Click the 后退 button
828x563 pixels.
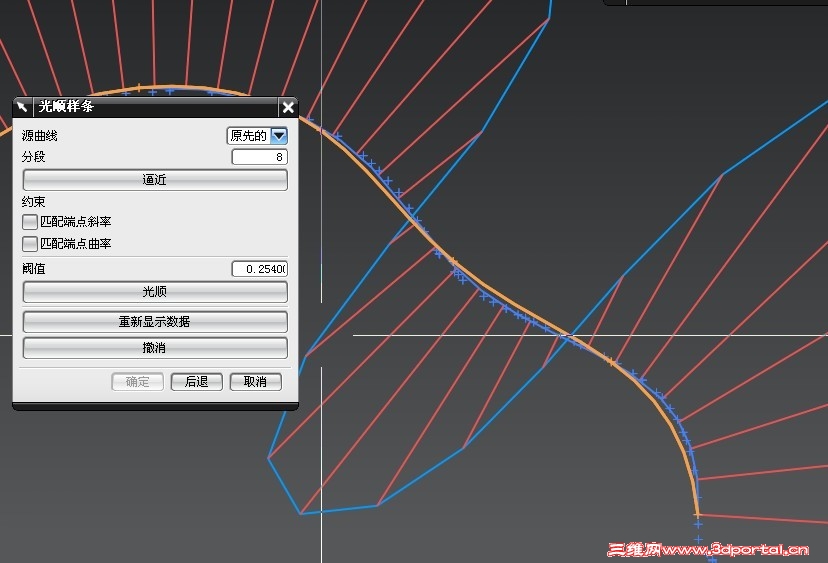(x=197, y=382)
